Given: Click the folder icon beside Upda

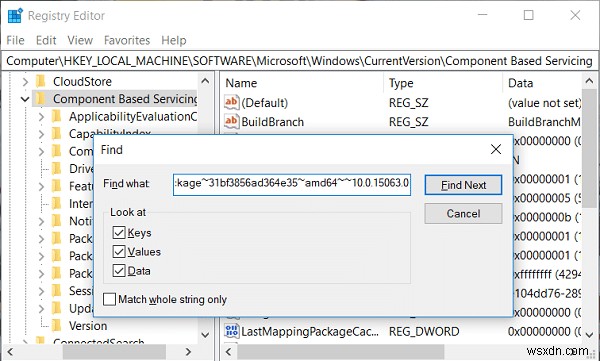Looking at the screenshot, I should point(56,308).
